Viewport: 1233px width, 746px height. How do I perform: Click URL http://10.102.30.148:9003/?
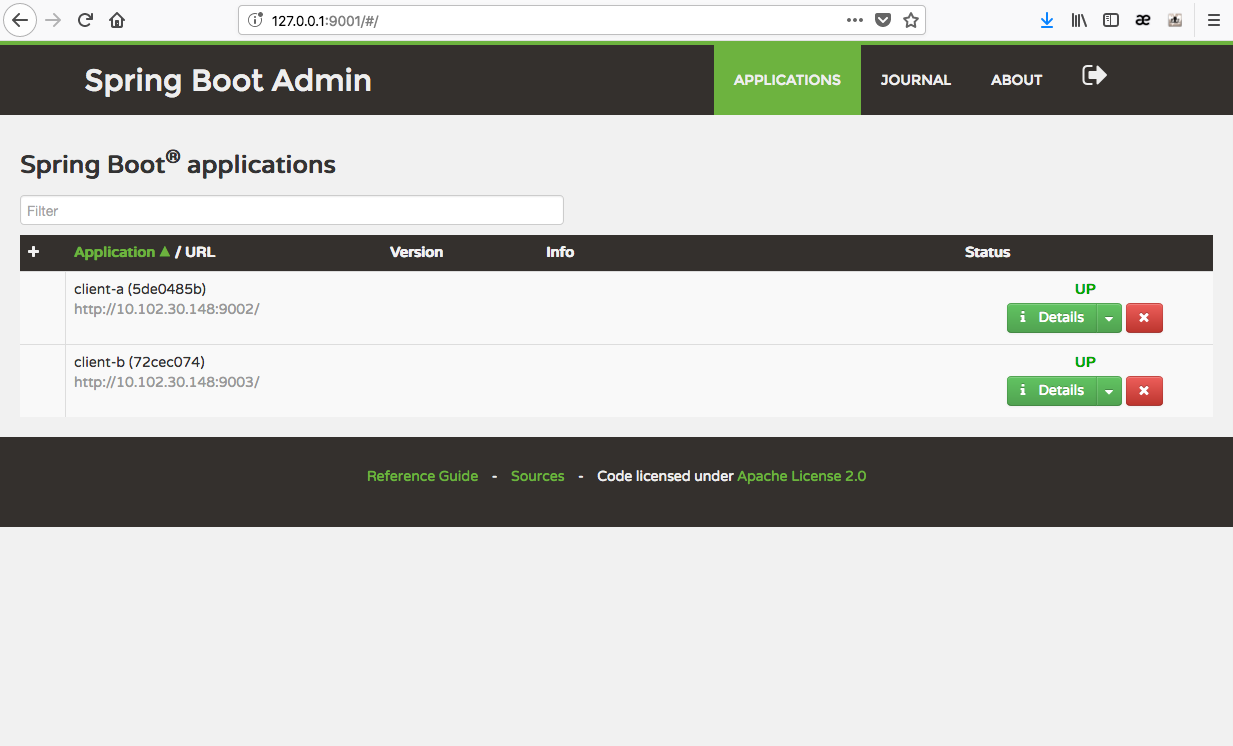point(167,382)
